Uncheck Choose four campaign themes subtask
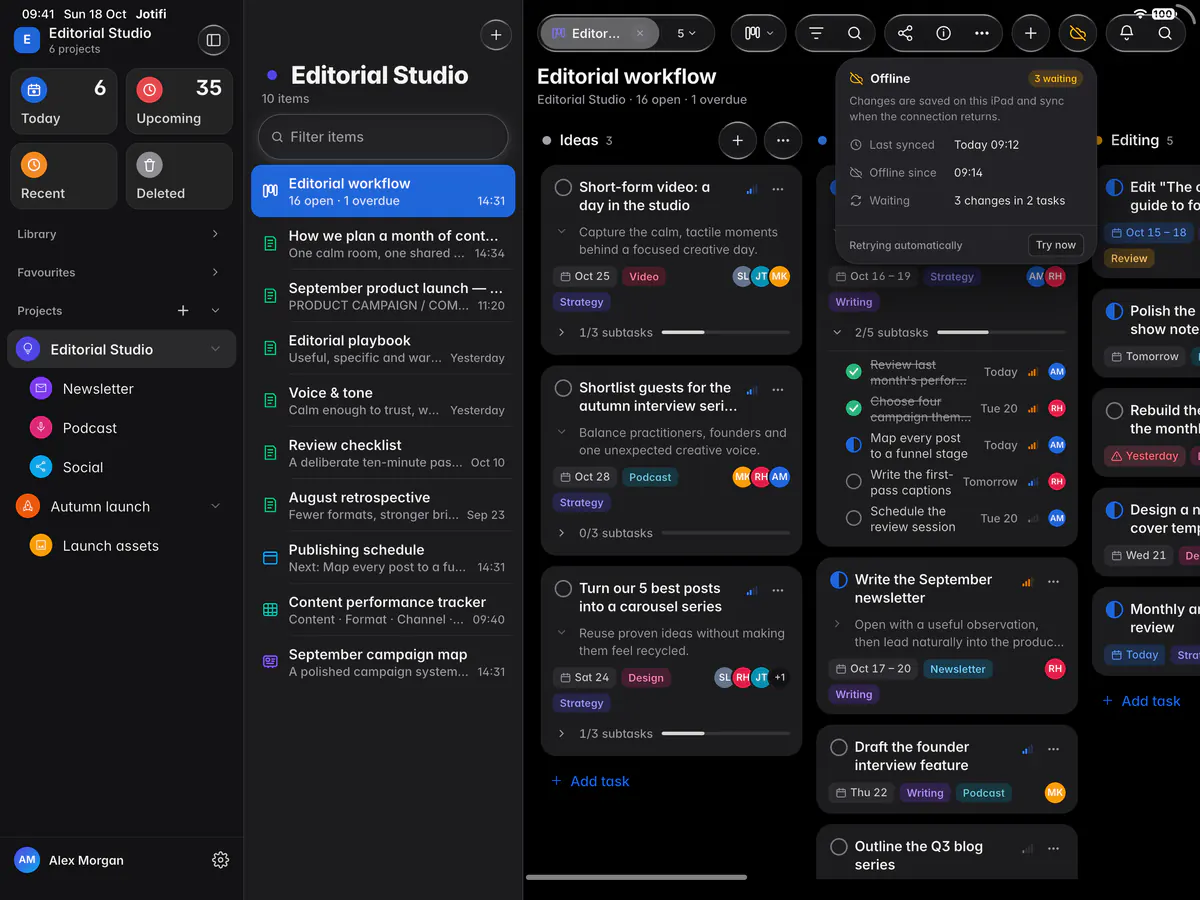This screenshot has width=1200, height=900. [x=853, y=408]
